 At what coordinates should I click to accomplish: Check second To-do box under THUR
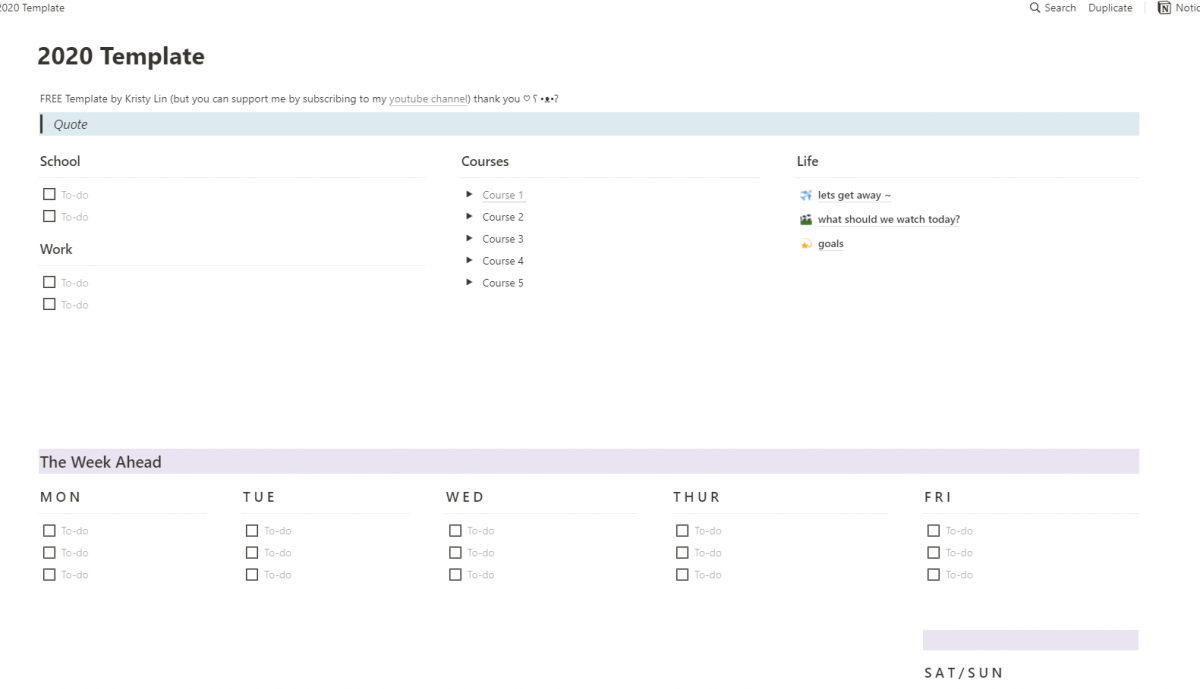682,552
